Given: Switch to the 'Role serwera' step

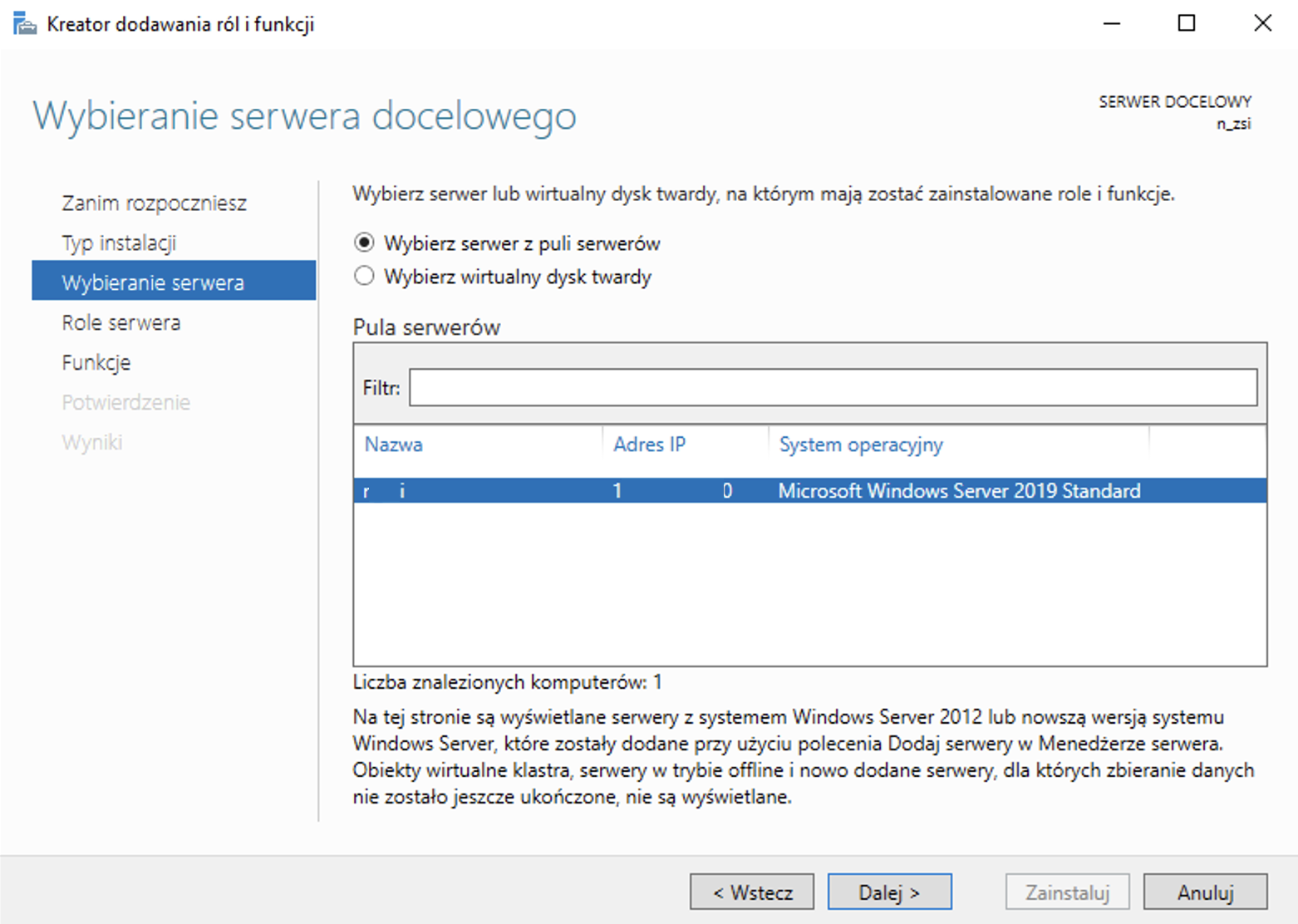Looking at the screenshot, I should pos(121,322).
